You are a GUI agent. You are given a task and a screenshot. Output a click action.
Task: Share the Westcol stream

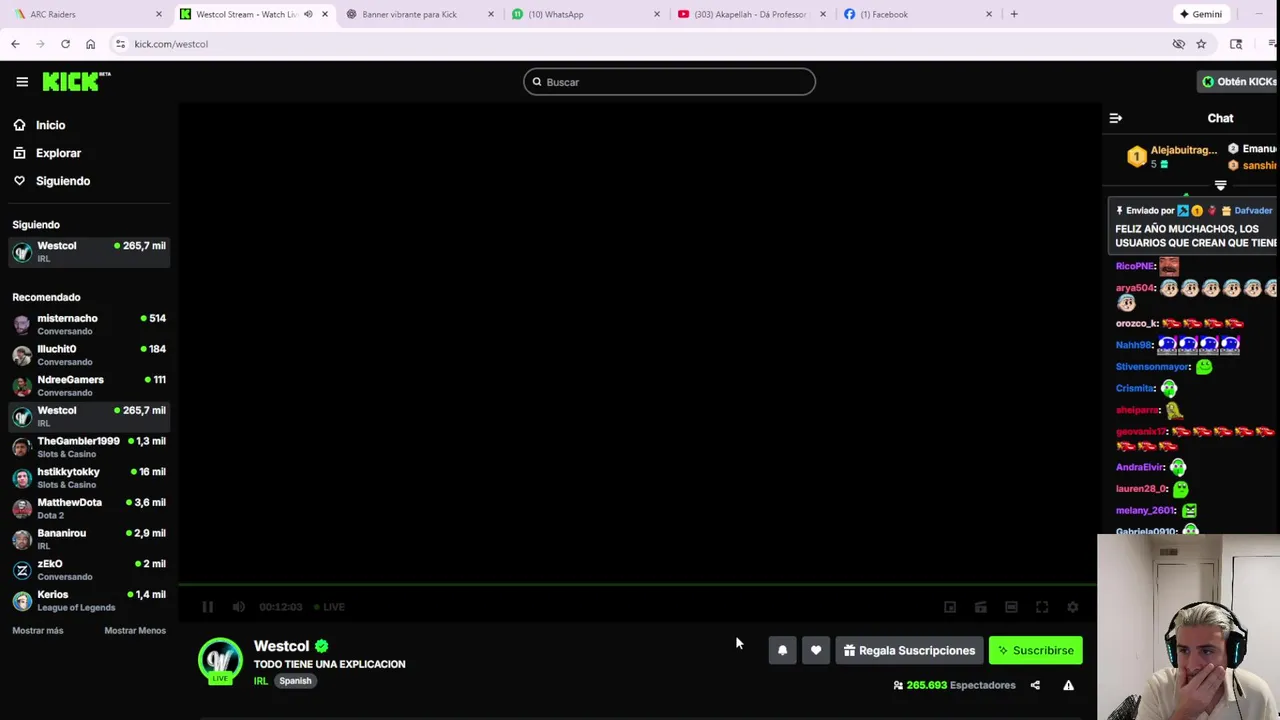click(1035, 685)
